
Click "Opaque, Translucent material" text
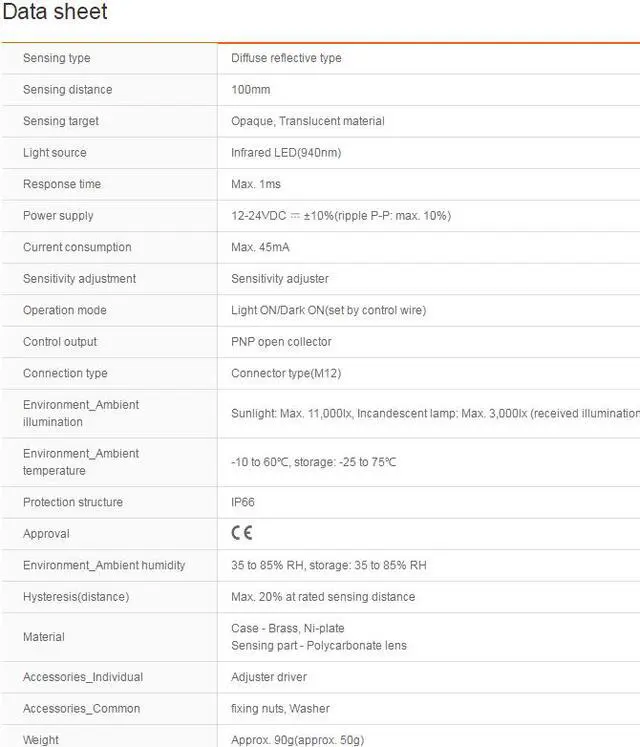coord(307,121)
